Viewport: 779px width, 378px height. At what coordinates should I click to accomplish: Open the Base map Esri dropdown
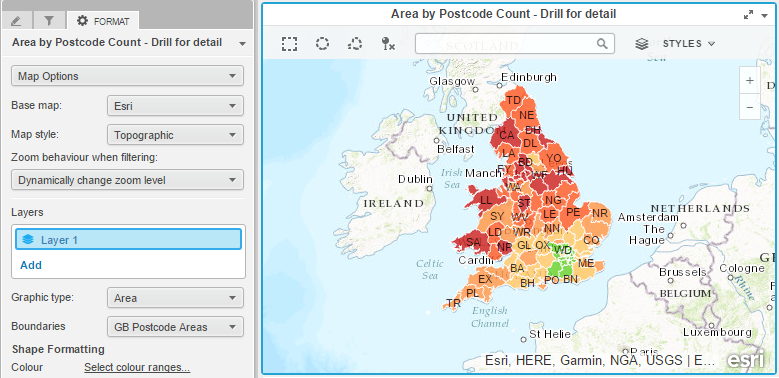[x=175, y=106]
